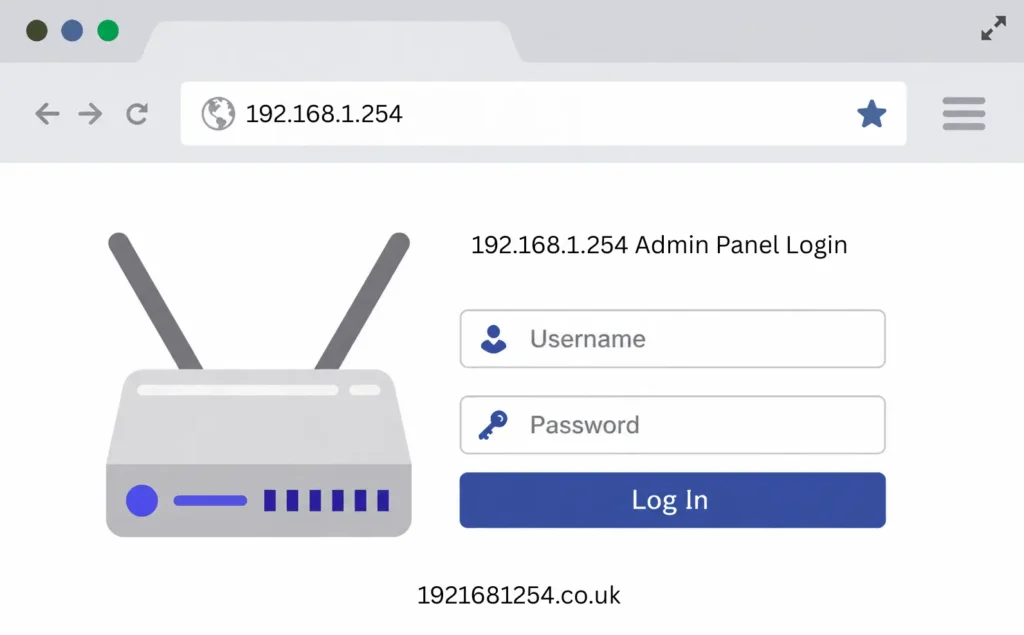Focus the Username input field
Viewport: 1024px width, 635px height.
673,339
